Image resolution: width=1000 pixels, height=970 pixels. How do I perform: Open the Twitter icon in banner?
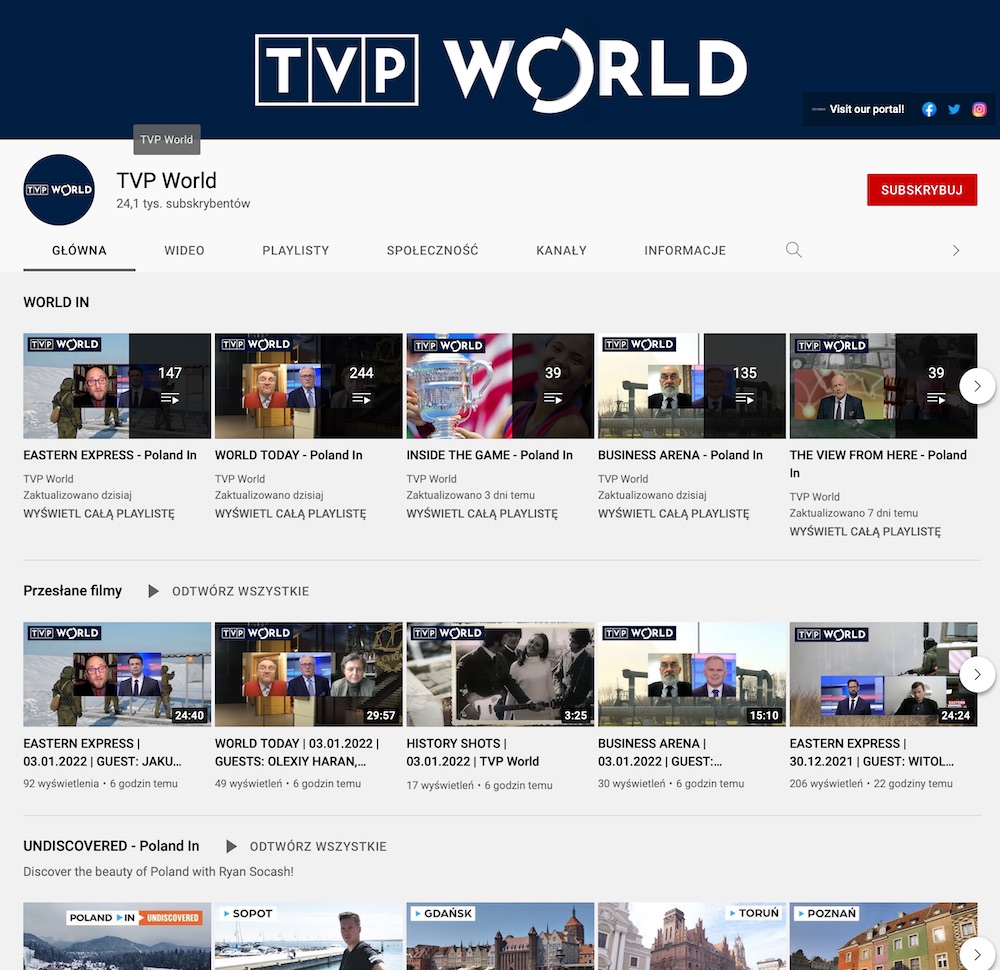pyautogui.click(x=954, y=110)
